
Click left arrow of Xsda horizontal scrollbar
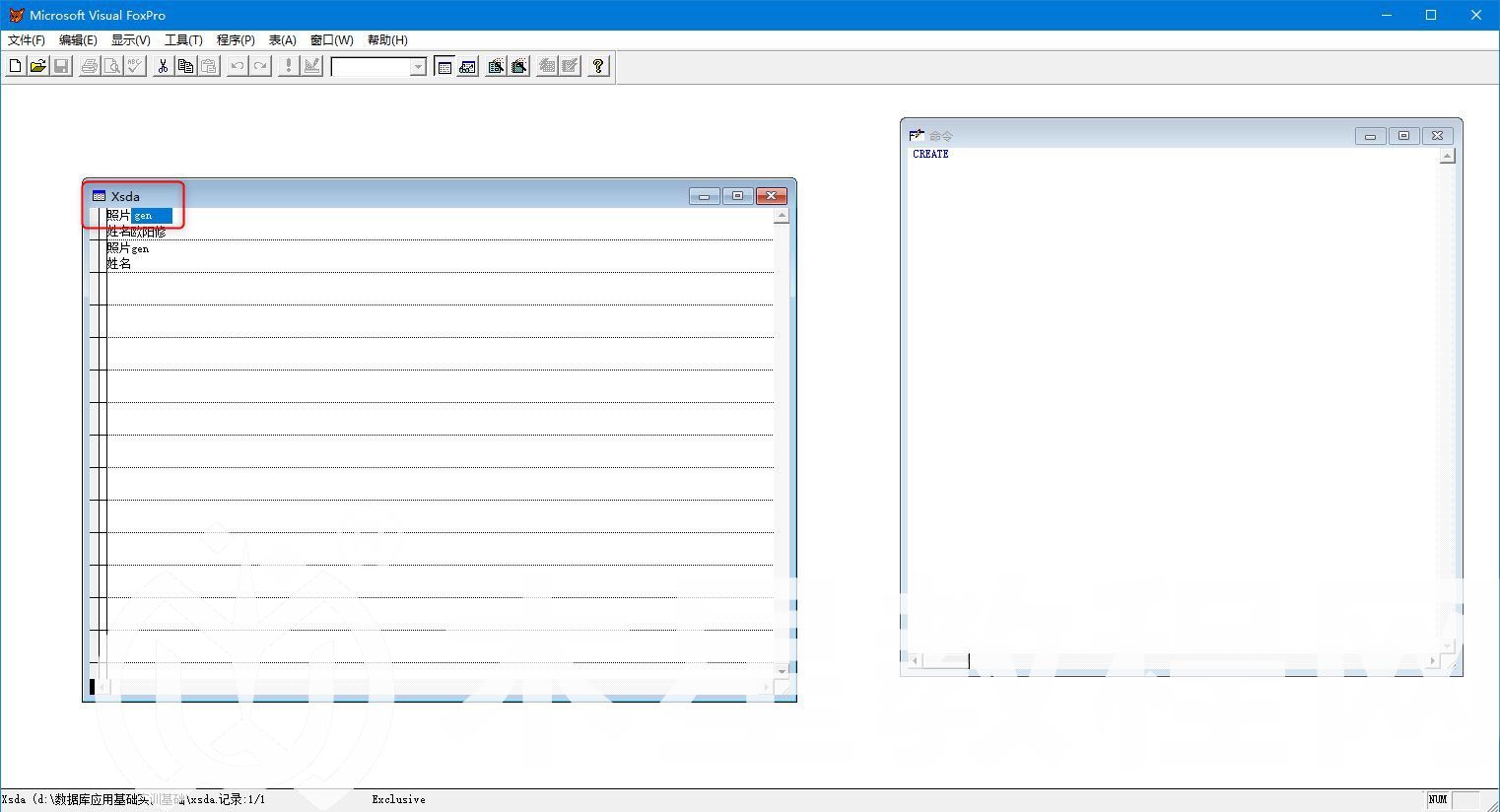pyautogui.click(x=102, y=687)
